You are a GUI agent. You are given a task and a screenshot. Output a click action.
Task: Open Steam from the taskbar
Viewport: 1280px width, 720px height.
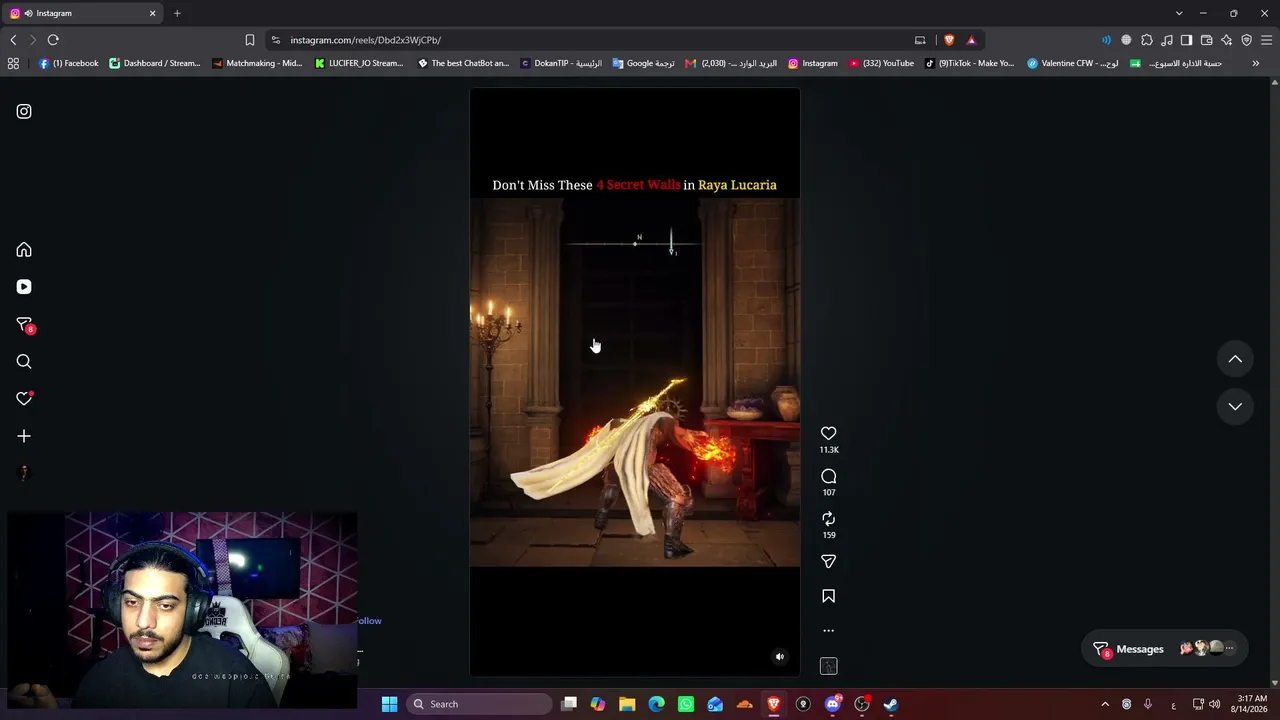[x=891, y=704]
